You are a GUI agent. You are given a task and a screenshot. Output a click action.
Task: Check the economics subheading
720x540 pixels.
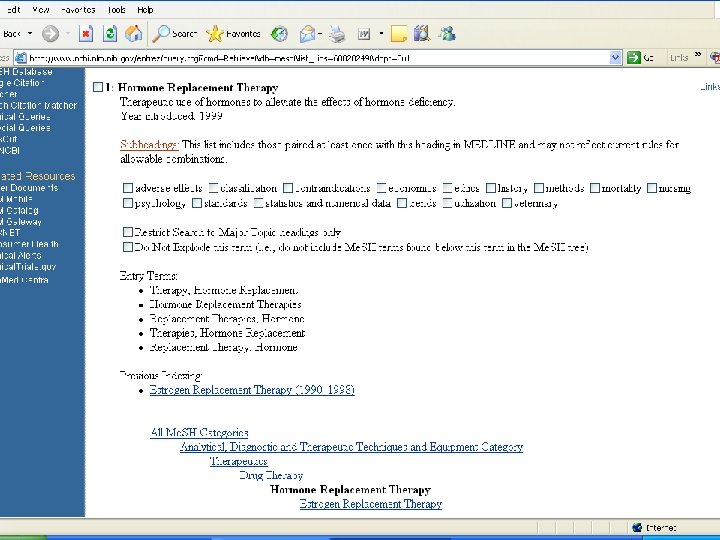tap(381, 188)
